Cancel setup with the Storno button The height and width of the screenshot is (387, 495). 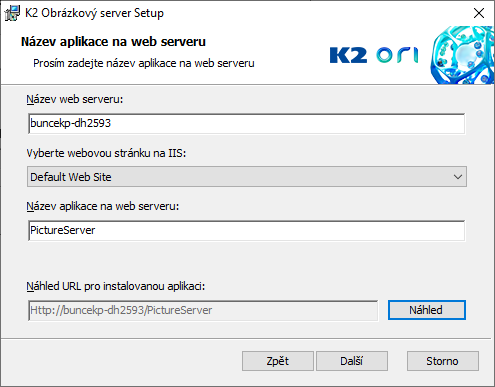(443, 361)
